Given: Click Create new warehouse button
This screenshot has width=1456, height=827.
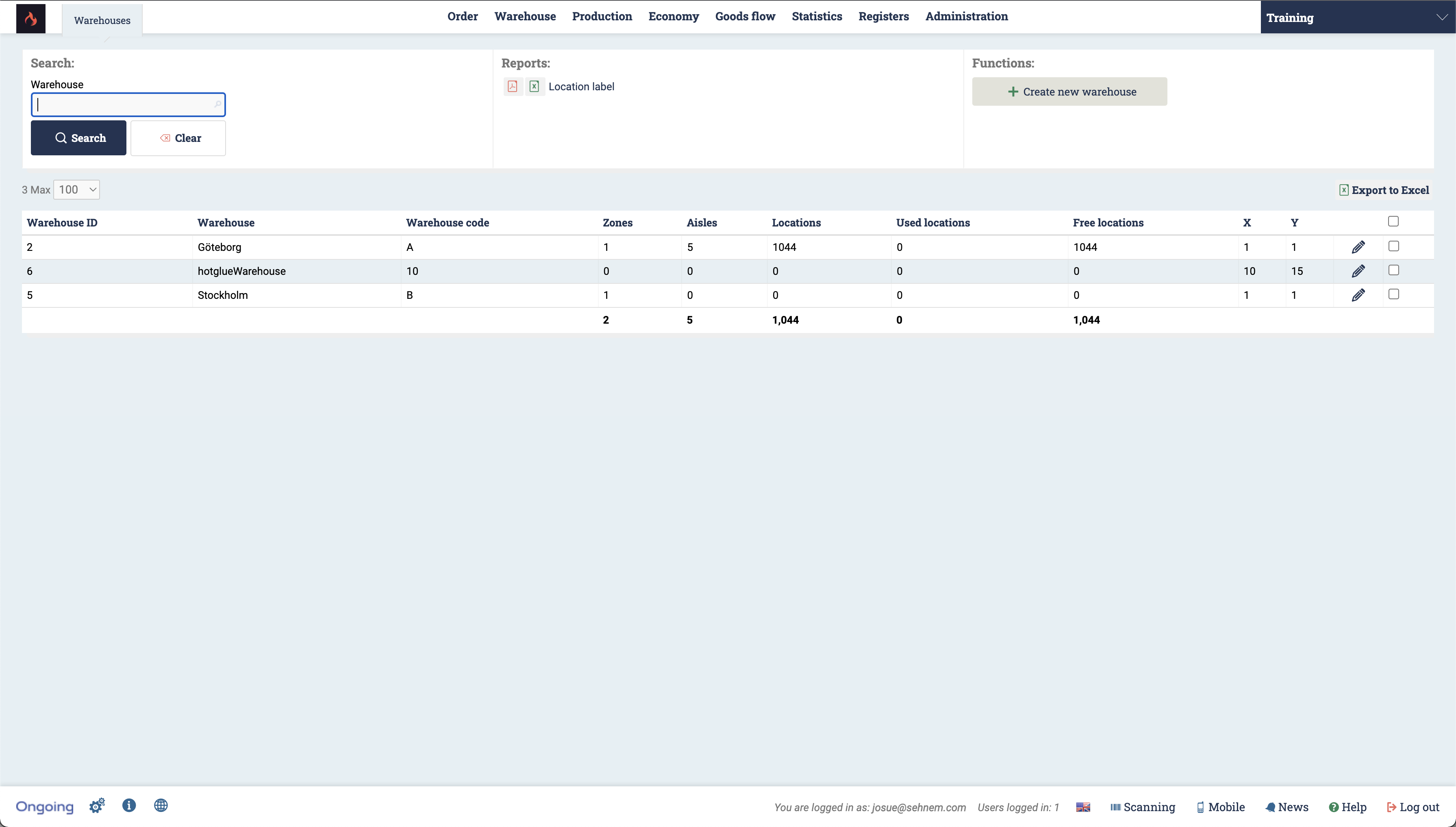Looking at the screenshot, I should (1069, 91).
